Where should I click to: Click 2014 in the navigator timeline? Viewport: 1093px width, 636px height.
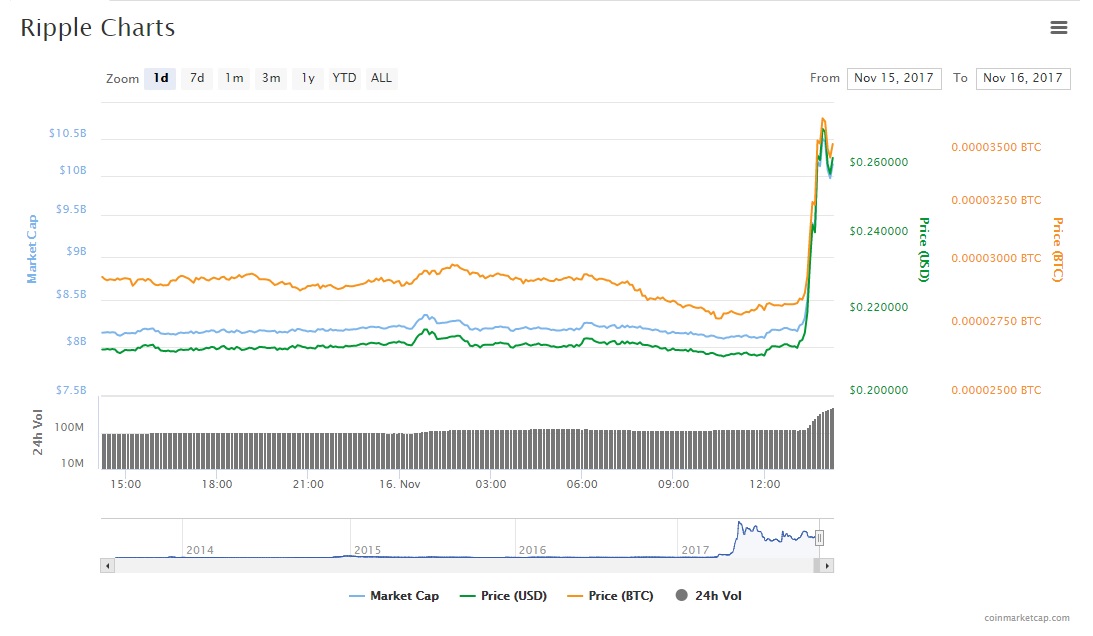point(199,550)
